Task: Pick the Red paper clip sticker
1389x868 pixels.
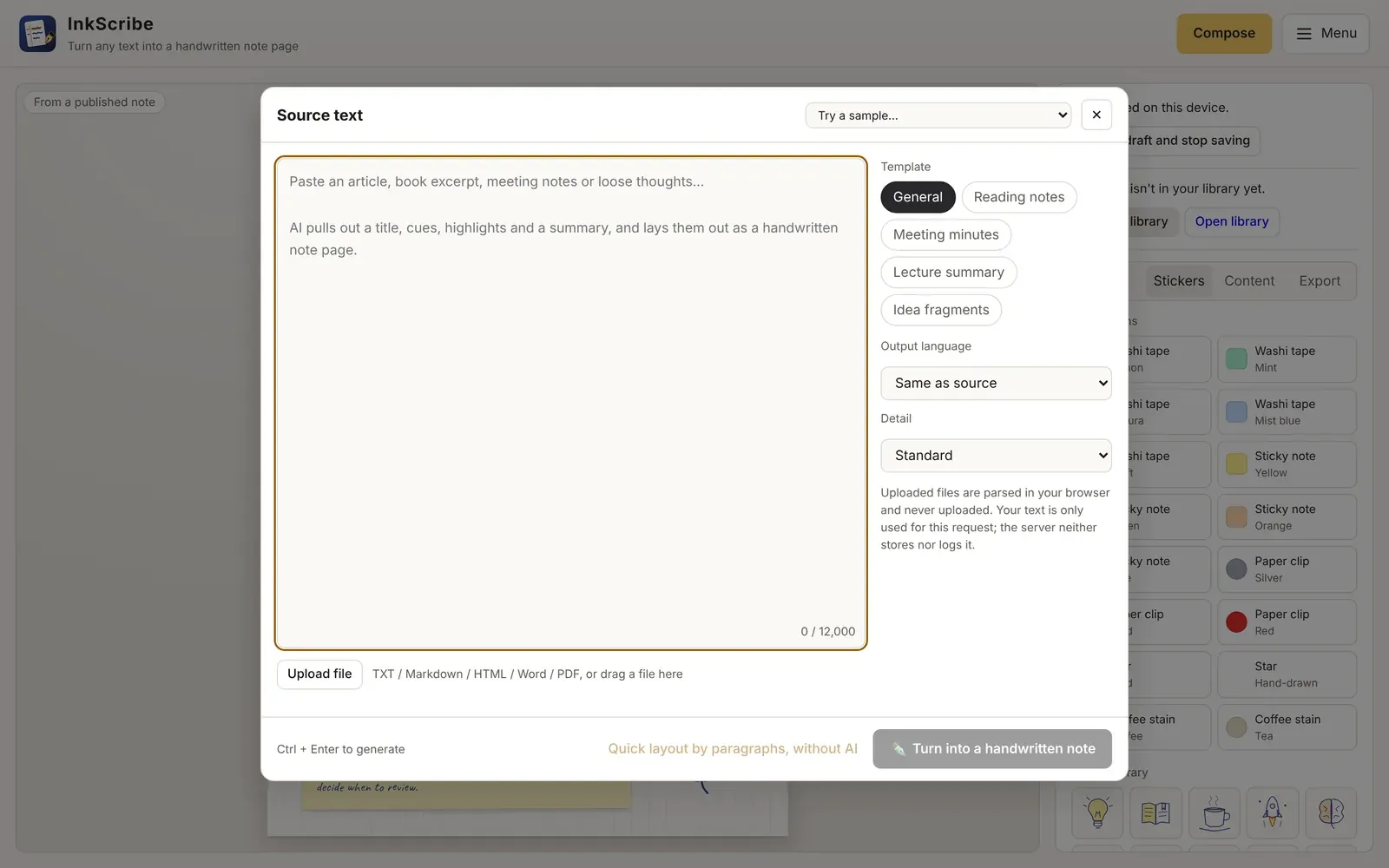Action: (1287, 622)
